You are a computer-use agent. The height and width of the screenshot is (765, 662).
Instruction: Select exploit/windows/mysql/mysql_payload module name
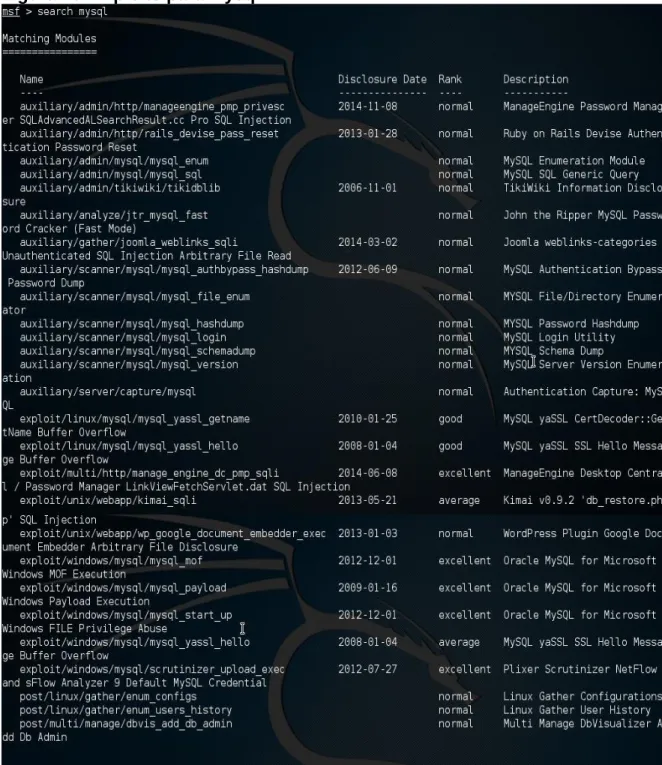(x=123, y=588)
